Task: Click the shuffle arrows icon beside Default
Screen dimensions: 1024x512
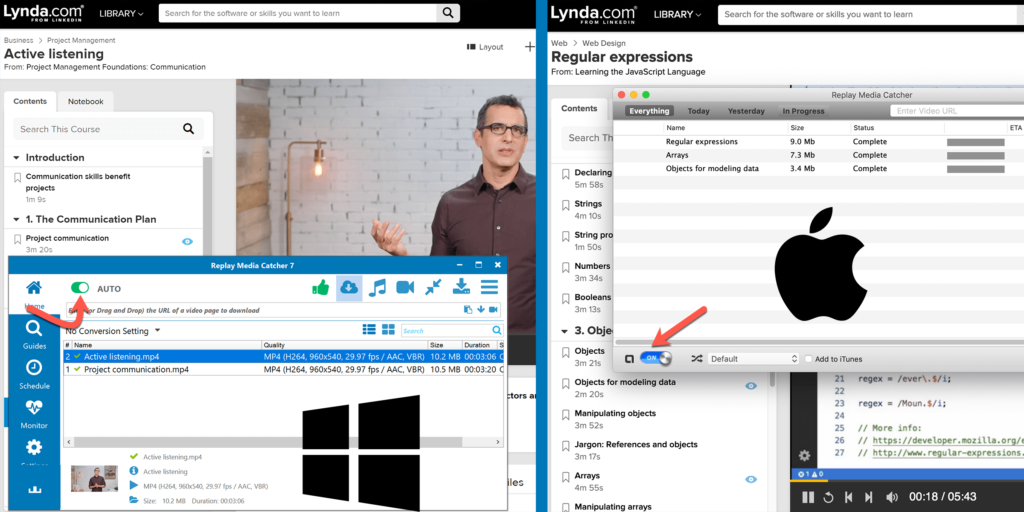Action: click(697, 359)
